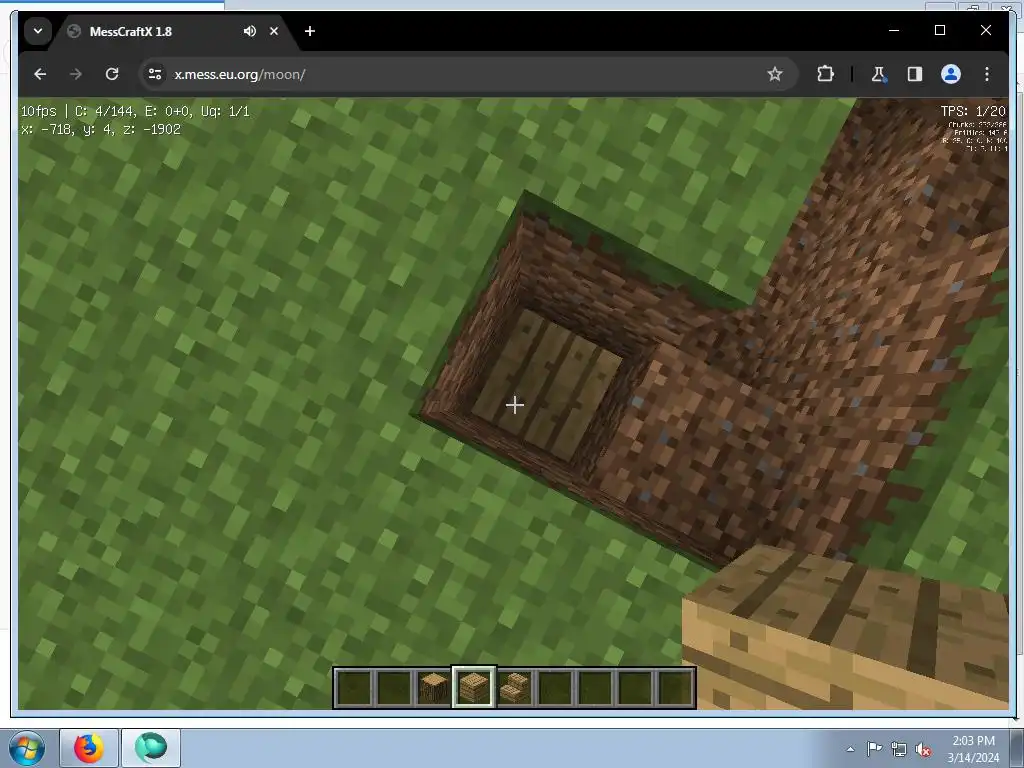Close the MessCraftX 1.8 tab
The image size is (1024, 768).
[x=274, y=31]
